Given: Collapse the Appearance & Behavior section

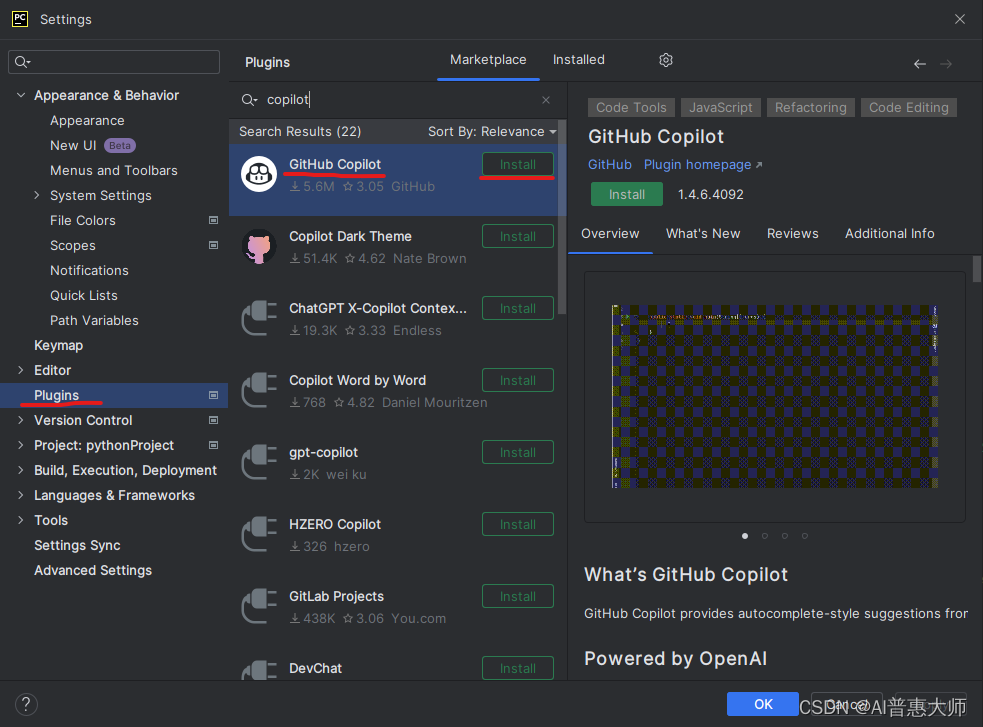Looking at the screenshot, I should click(x=21, y=95).
